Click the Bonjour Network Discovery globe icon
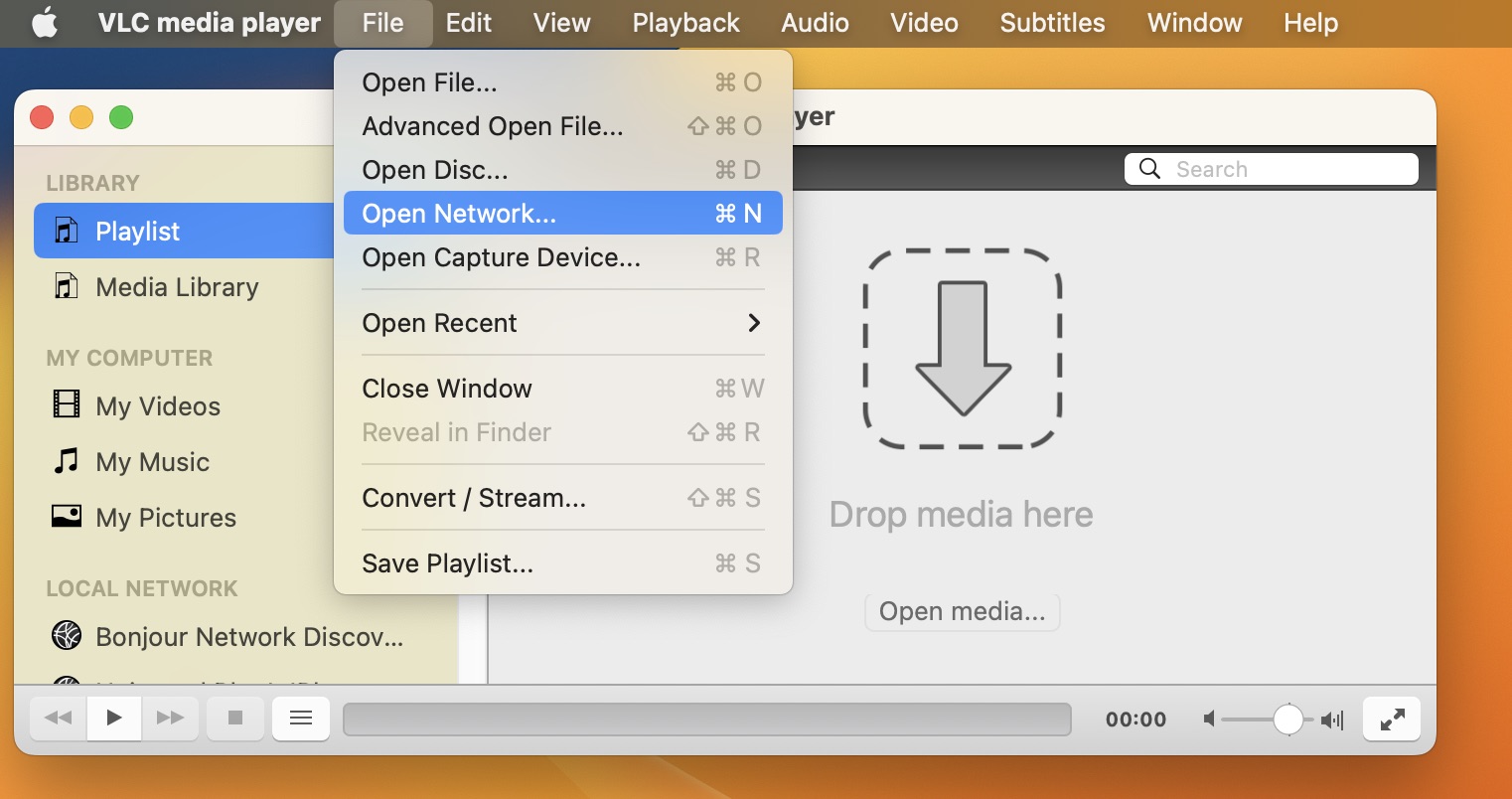1512x799 pixels. 66,635
